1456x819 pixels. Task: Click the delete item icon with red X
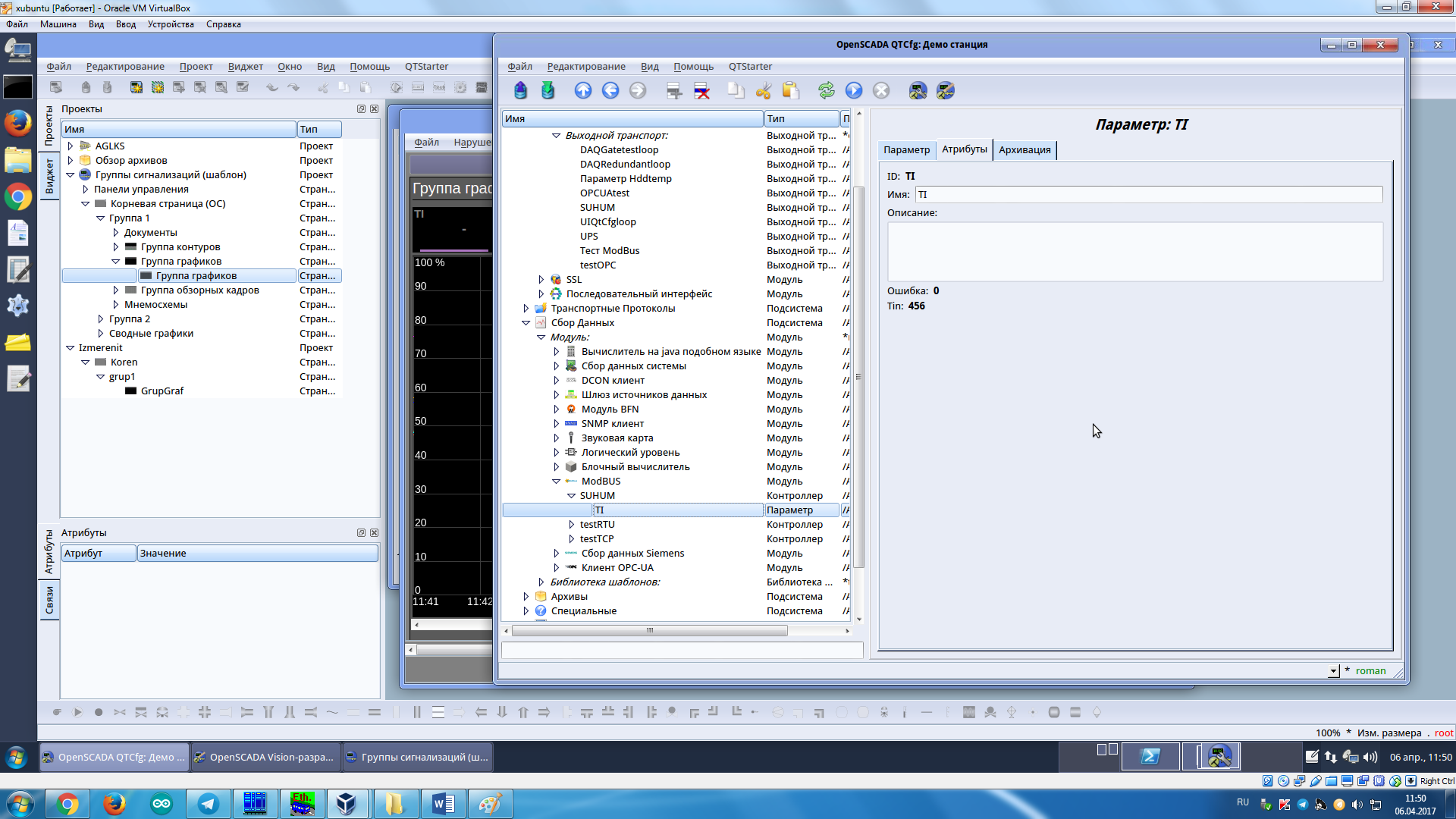click(x=702, y=91)
